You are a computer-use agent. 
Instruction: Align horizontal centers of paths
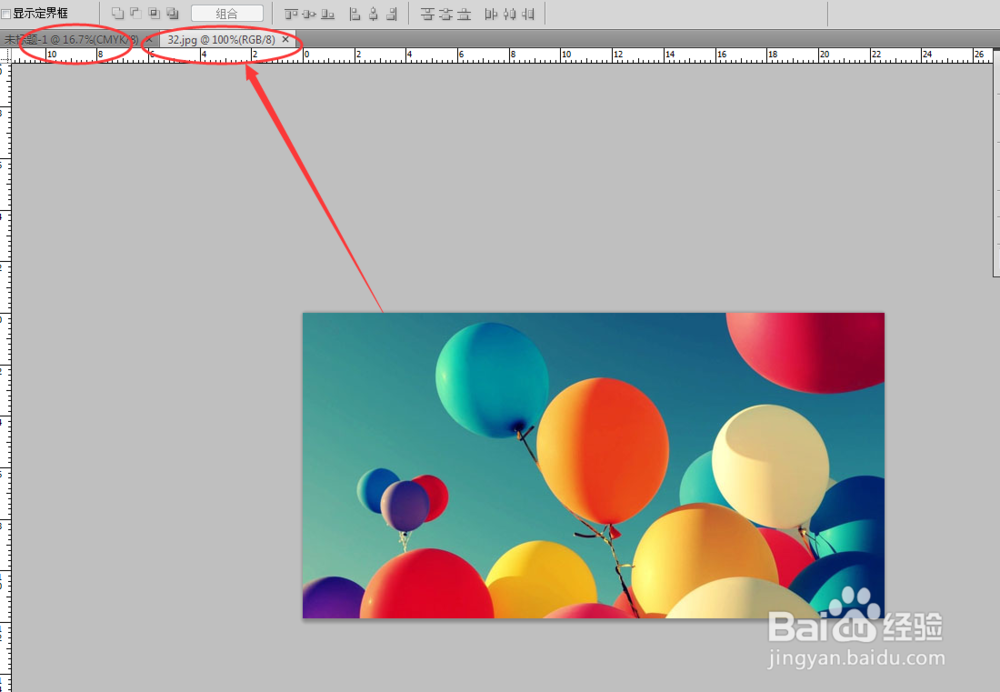pyautogui.click(x=374, y=13)
